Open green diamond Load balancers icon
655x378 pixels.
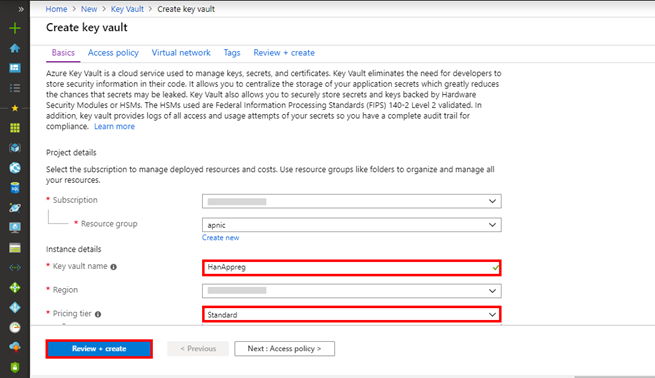coord(15,287)
